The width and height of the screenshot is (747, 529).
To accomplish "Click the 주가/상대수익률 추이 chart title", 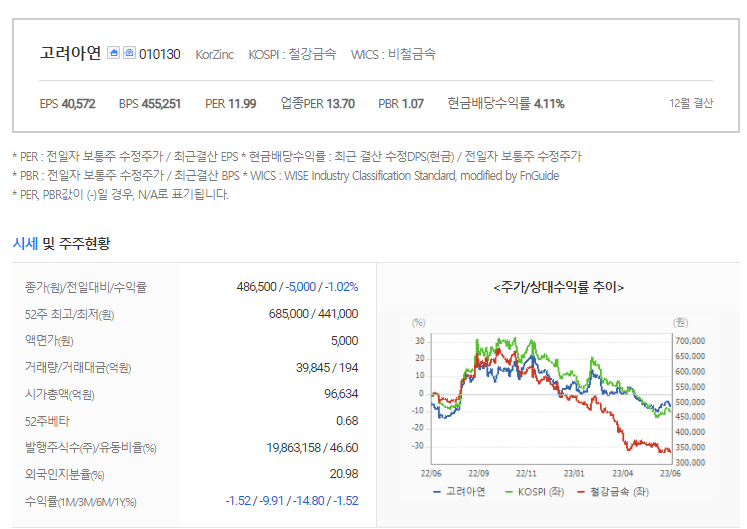I will [558, 287].
